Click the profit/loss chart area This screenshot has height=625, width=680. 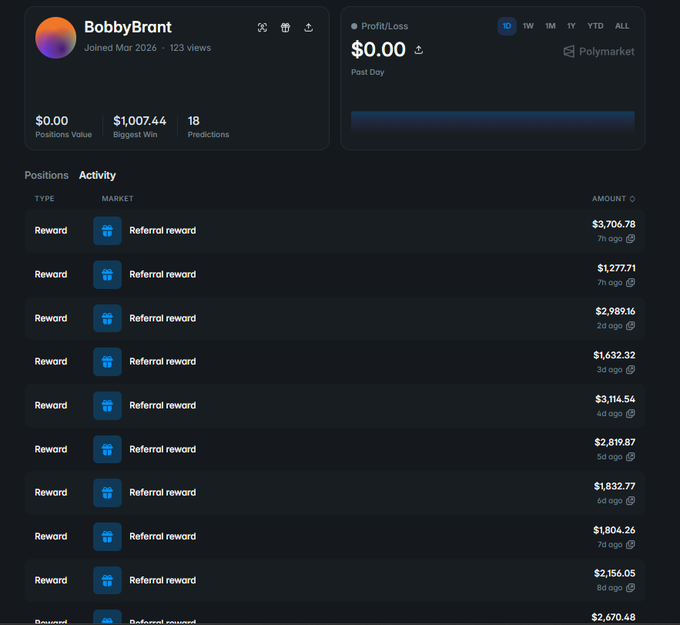(x=493, y=121)
